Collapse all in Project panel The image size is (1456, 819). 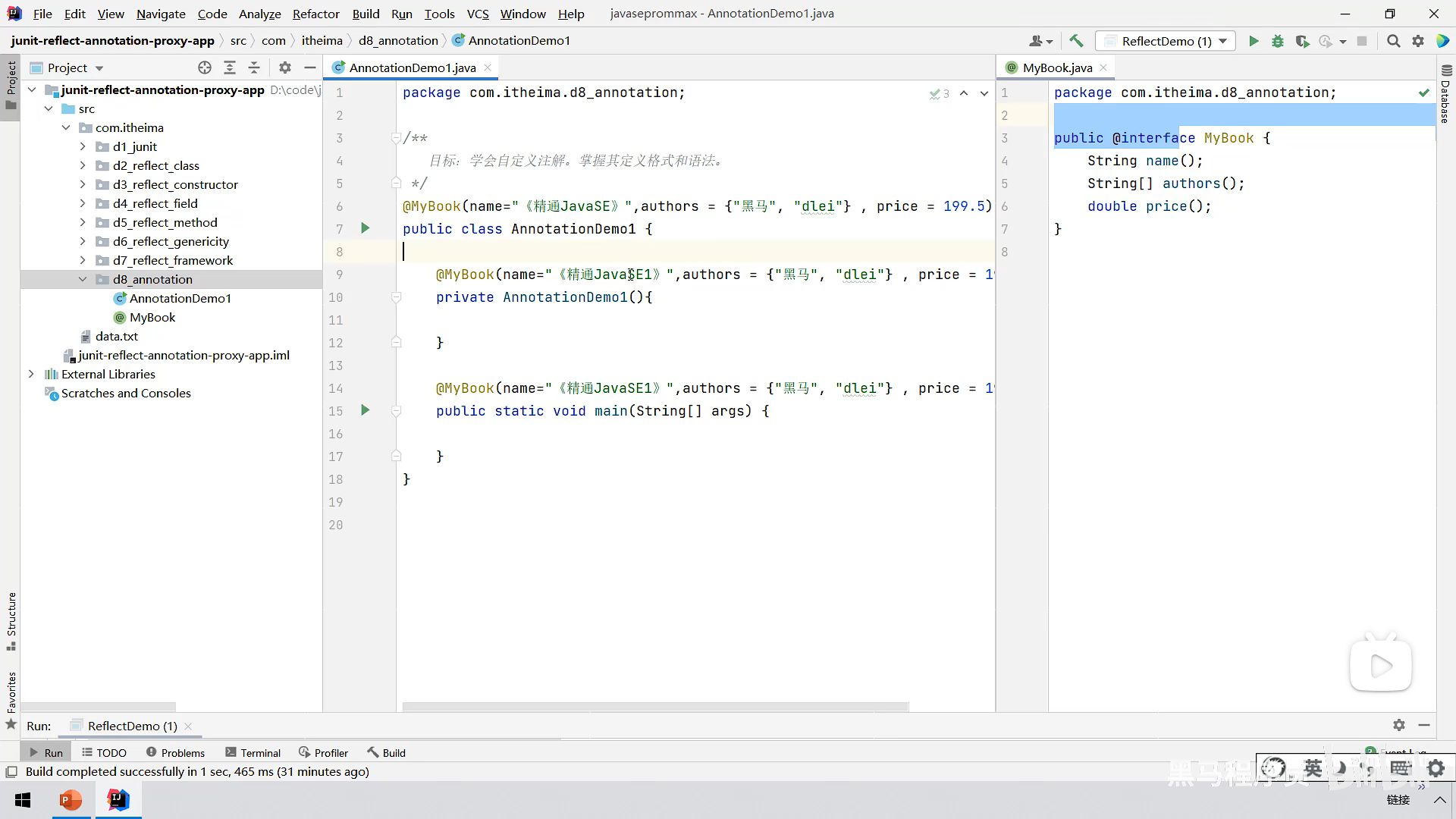254,67
